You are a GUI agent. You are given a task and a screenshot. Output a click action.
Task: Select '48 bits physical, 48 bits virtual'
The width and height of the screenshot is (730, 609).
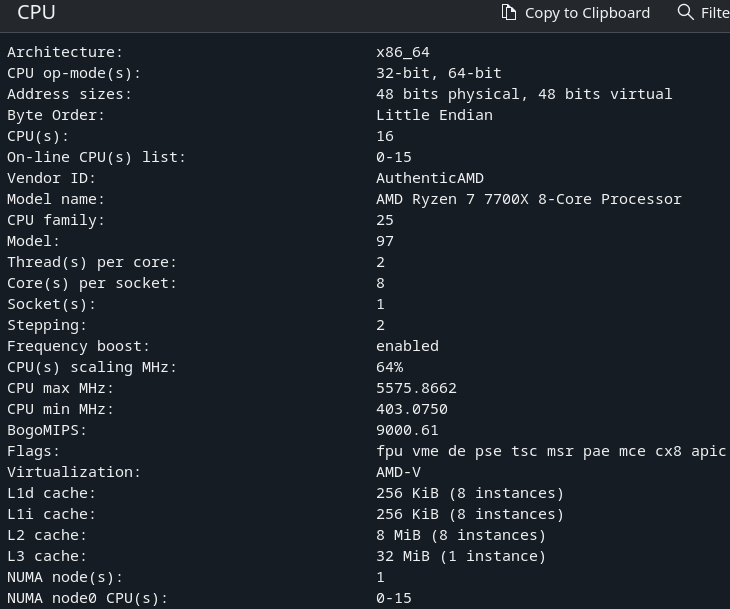pos(524,94)
